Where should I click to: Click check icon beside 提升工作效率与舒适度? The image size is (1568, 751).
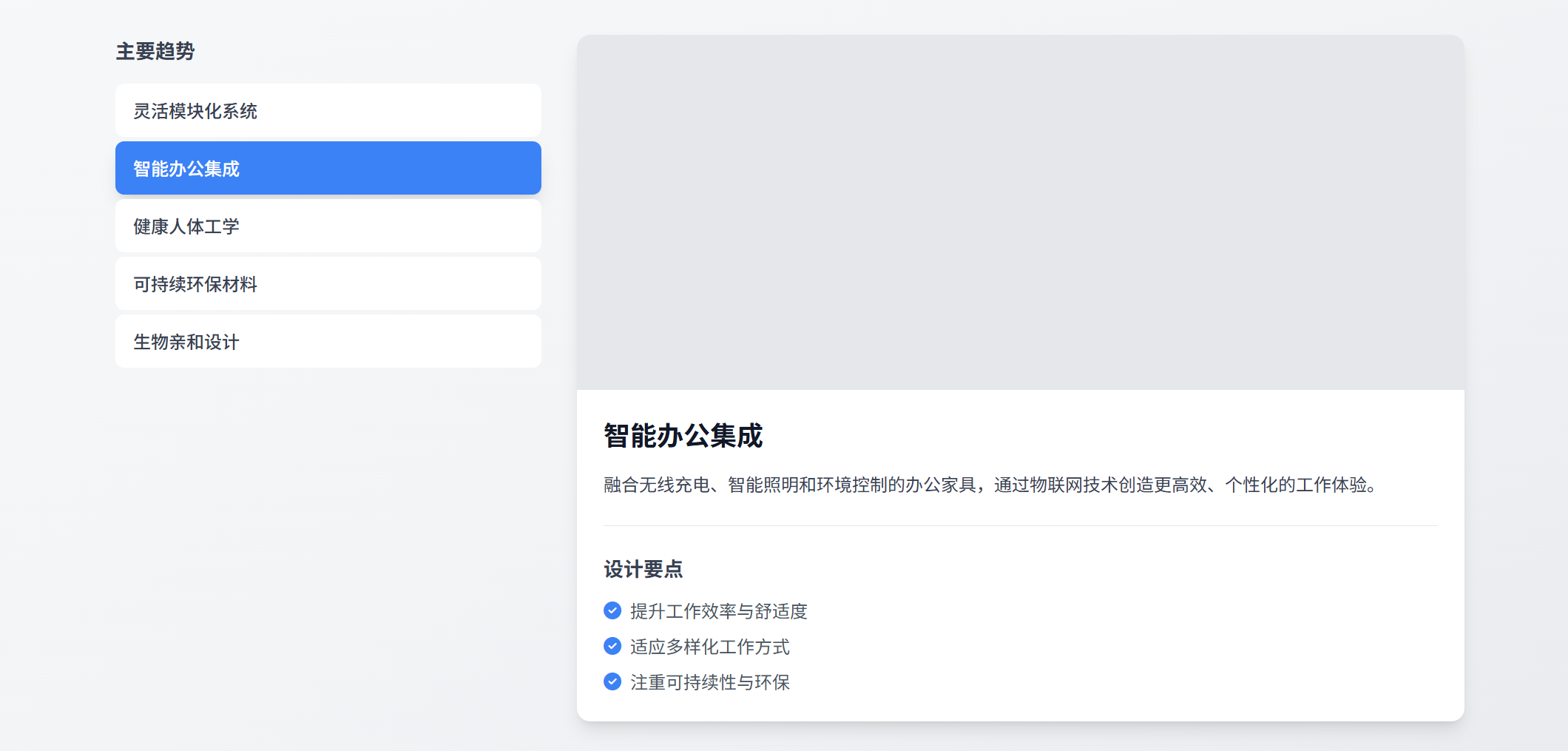pyautogui.click(x=612, y=610)
